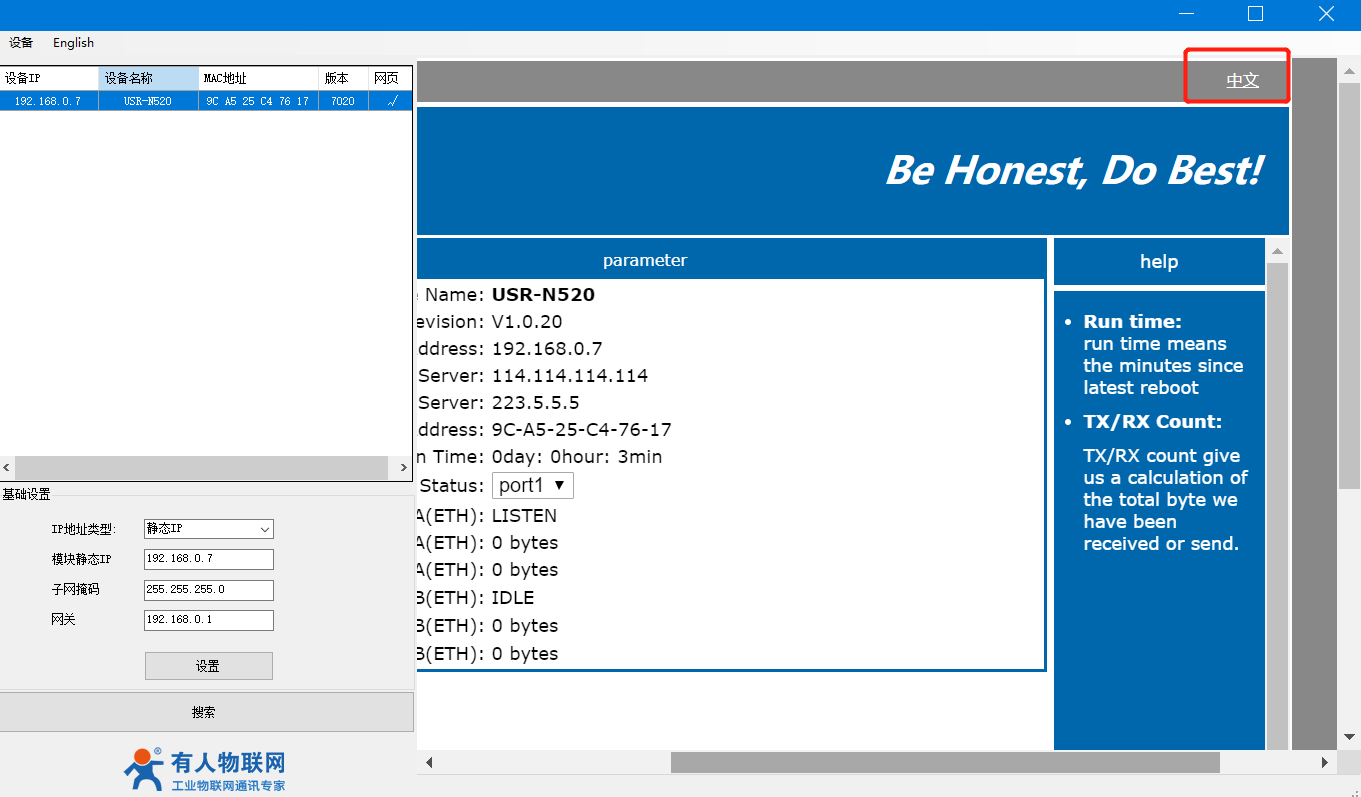Screen dimensions: 1361x797
Task: Click the 'TX/RX Count:' help heading
Action: click(1152, 422)
